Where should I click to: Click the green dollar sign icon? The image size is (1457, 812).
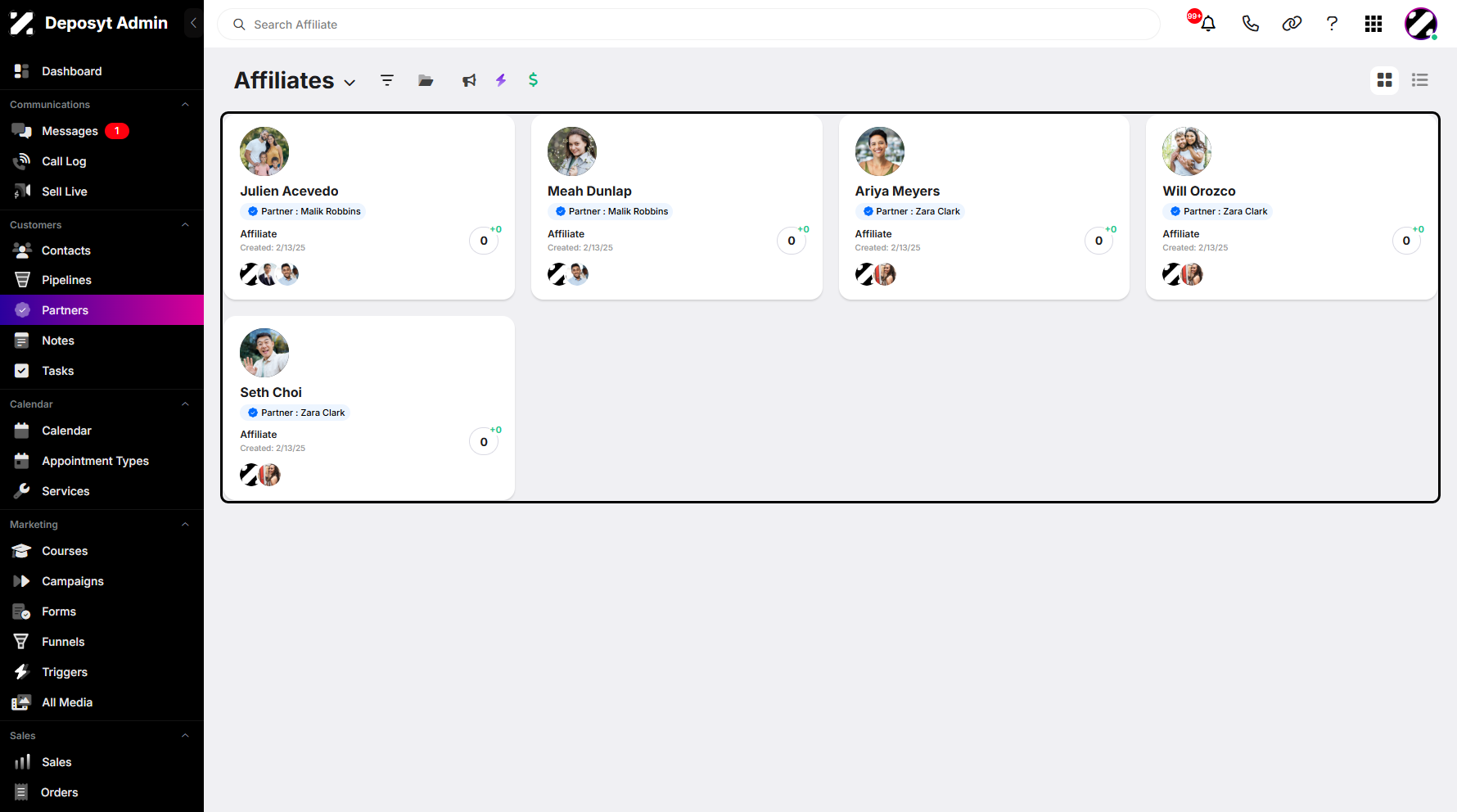[533, 79]
